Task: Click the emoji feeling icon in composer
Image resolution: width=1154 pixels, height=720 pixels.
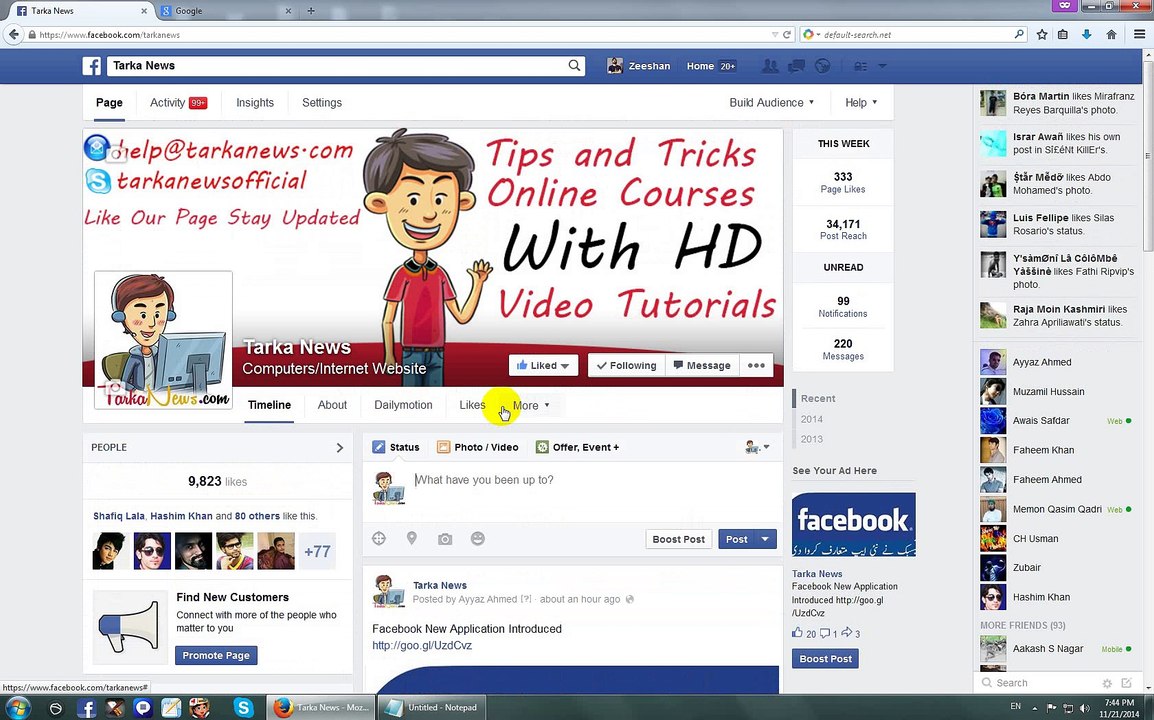Action: (x=478, y=539)
